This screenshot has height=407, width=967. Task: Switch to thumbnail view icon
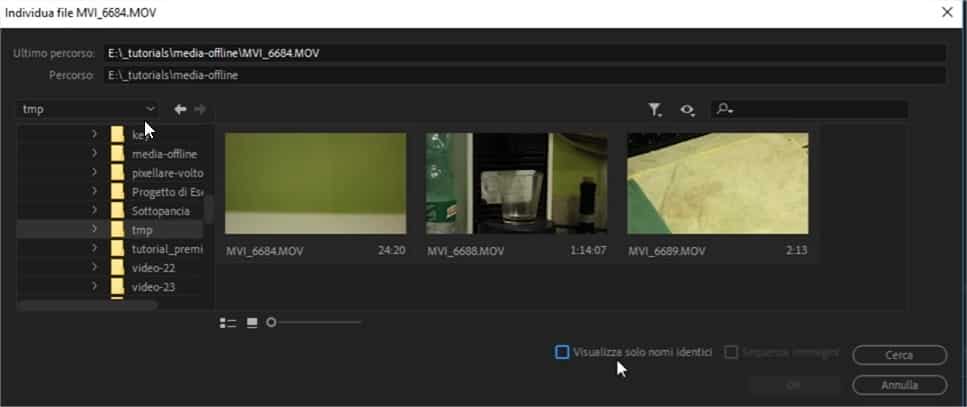252,322
